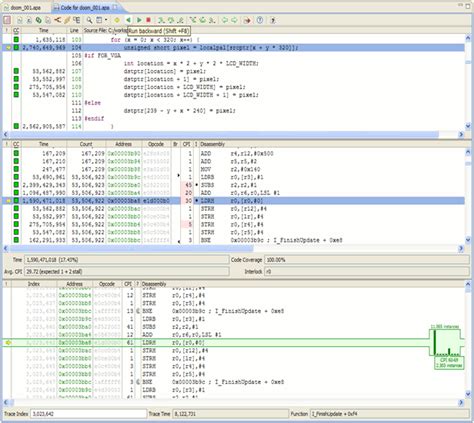Viewport: 474px width, 423px height.
Task: Click the green chain link toolbar icon
Action: (x=39, y=20)
